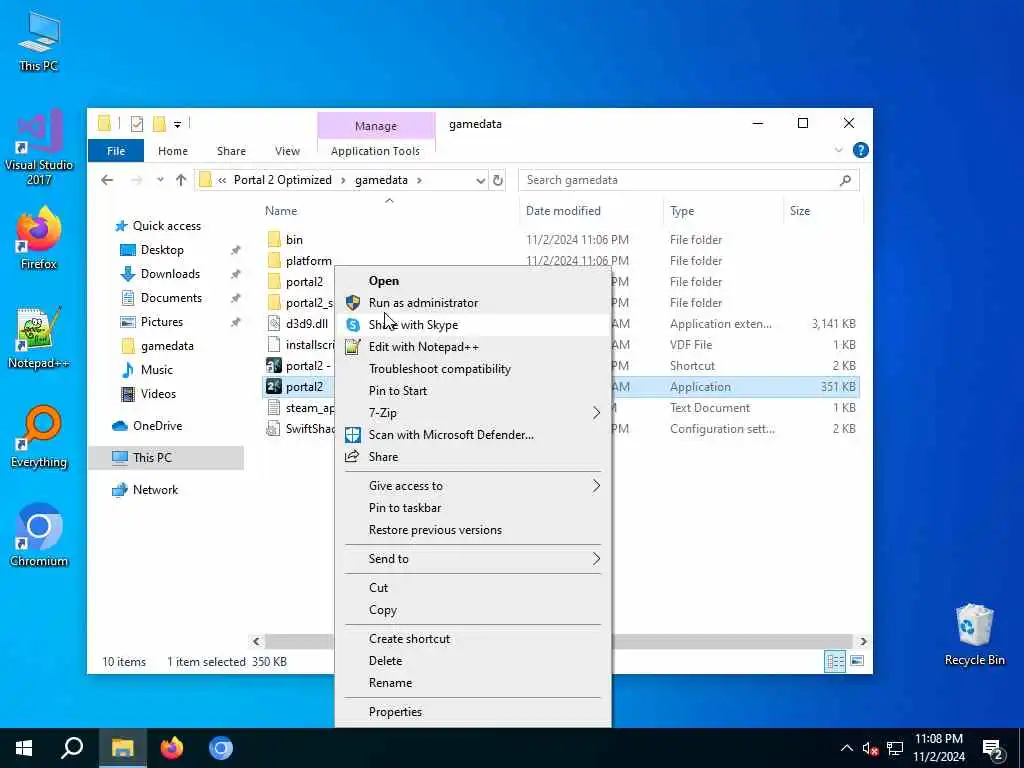Viewport: 1024px width, 768px height.
Task: Select Create shortcut
Action: (473, 639)
